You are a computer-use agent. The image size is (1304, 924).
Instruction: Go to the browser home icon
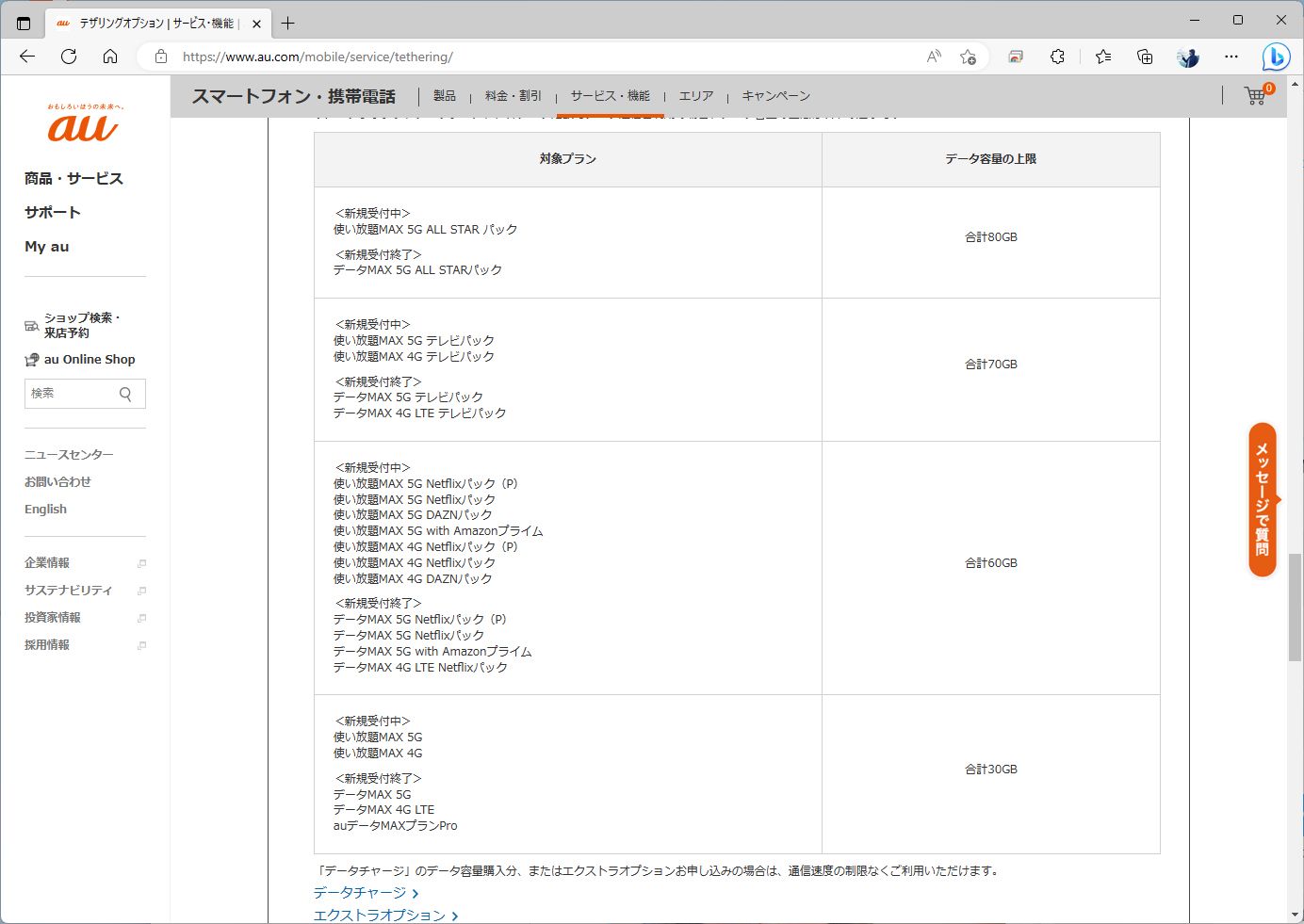click(x=110, y=57)
